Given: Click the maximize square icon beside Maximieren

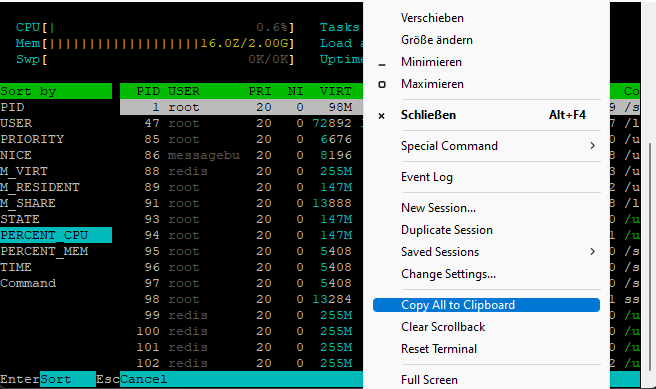Looking at the screenshot, I should click(382, 84).
